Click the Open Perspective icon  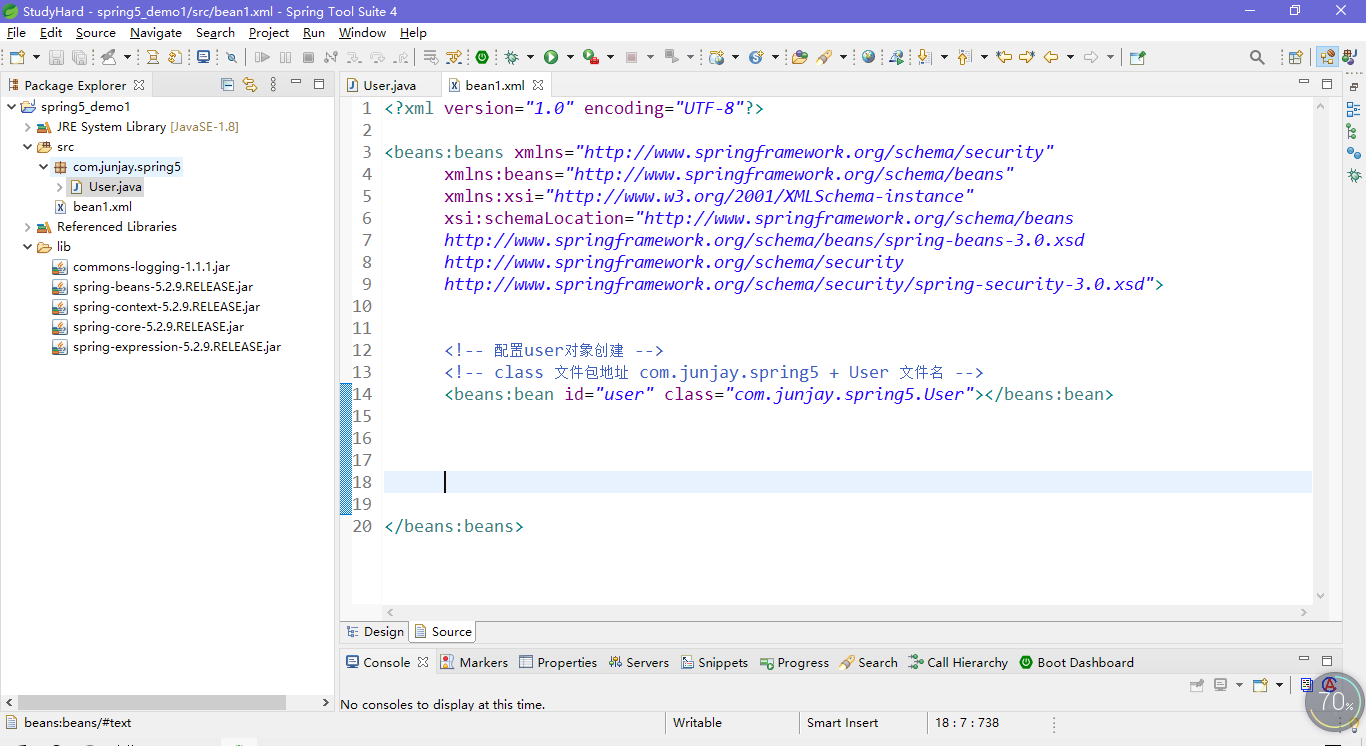point(1296,57)
